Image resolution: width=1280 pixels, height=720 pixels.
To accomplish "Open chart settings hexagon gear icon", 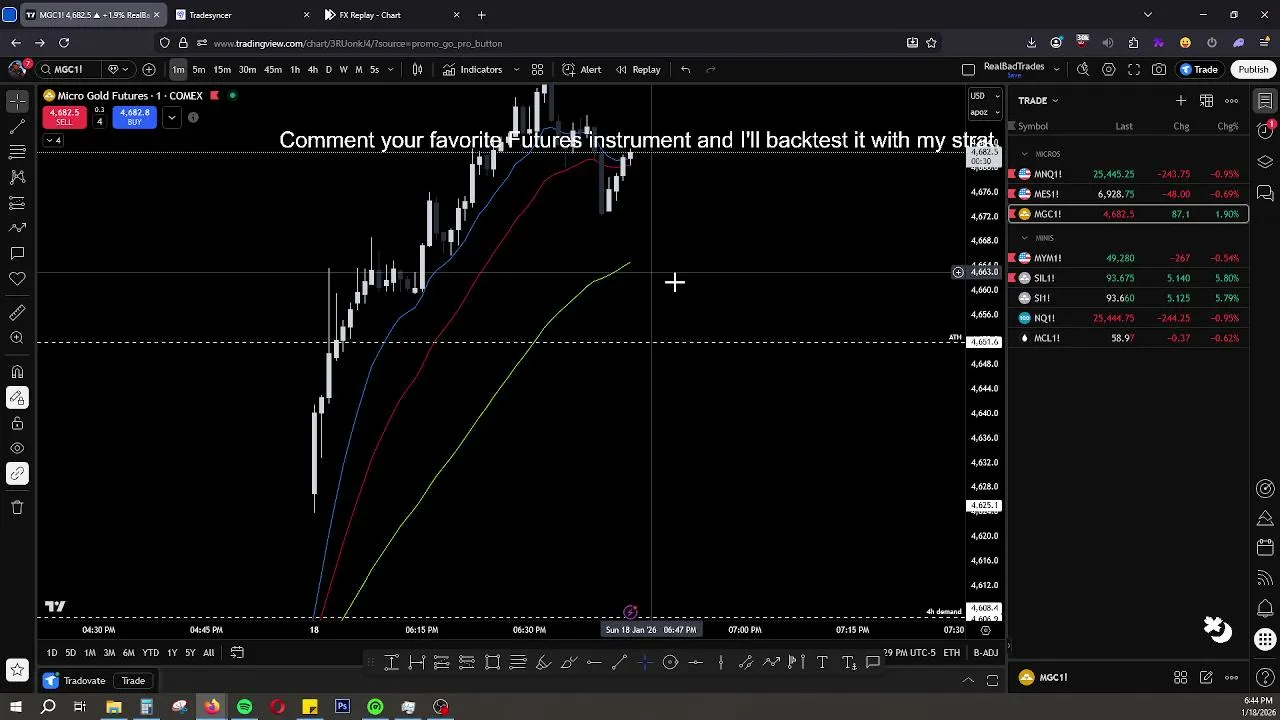I will [1109, 70].
